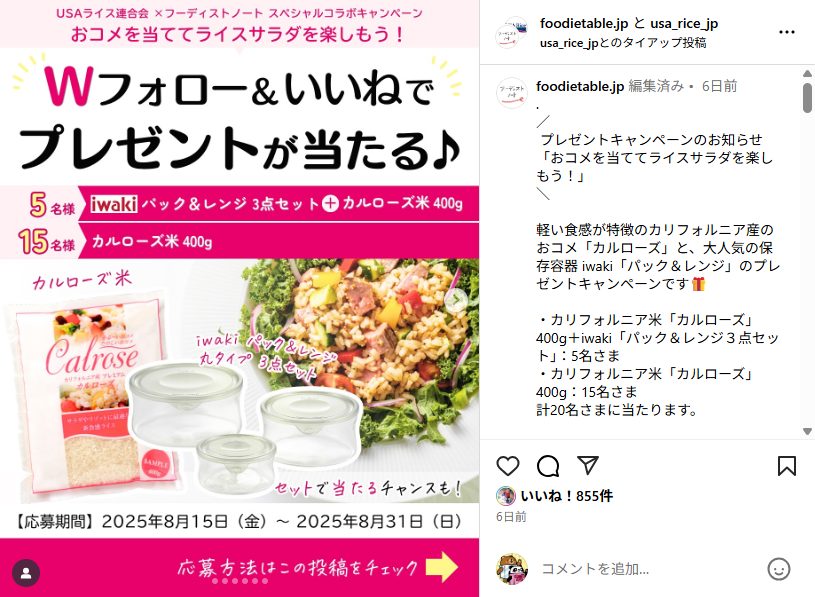The height and width of the screenshot is (597, 815).
Task: Show tagged accounts via person icon
Action: 26,573
